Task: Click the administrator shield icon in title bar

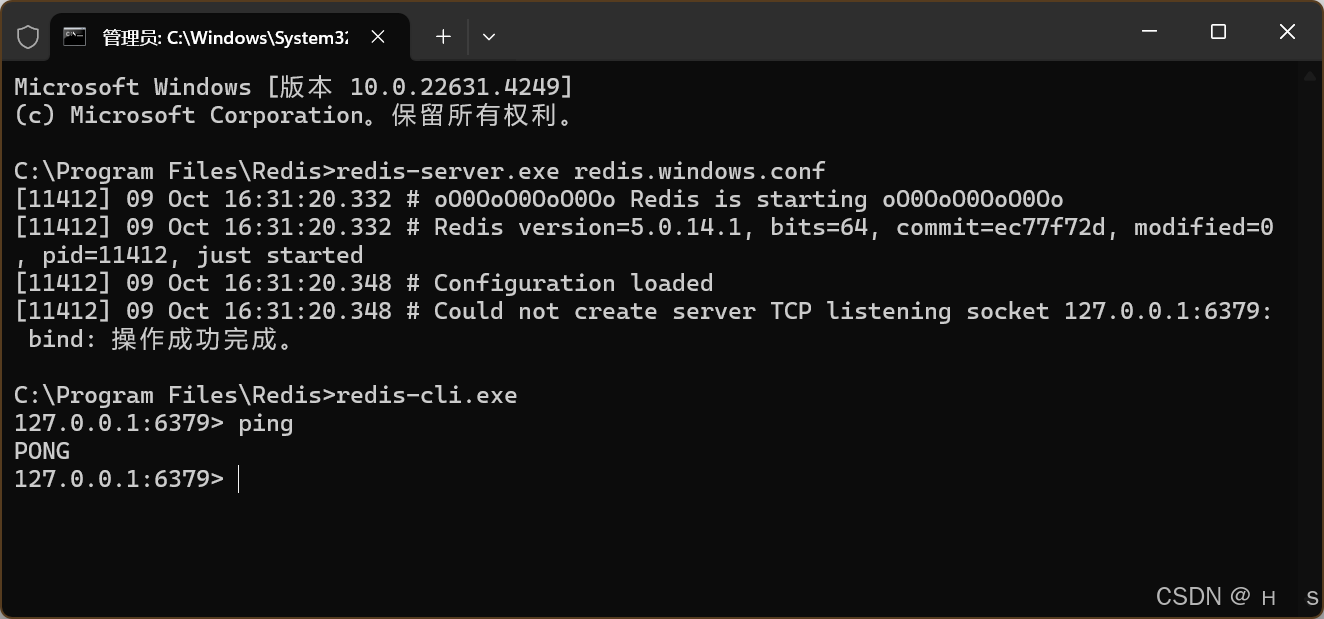Action: 28,36
